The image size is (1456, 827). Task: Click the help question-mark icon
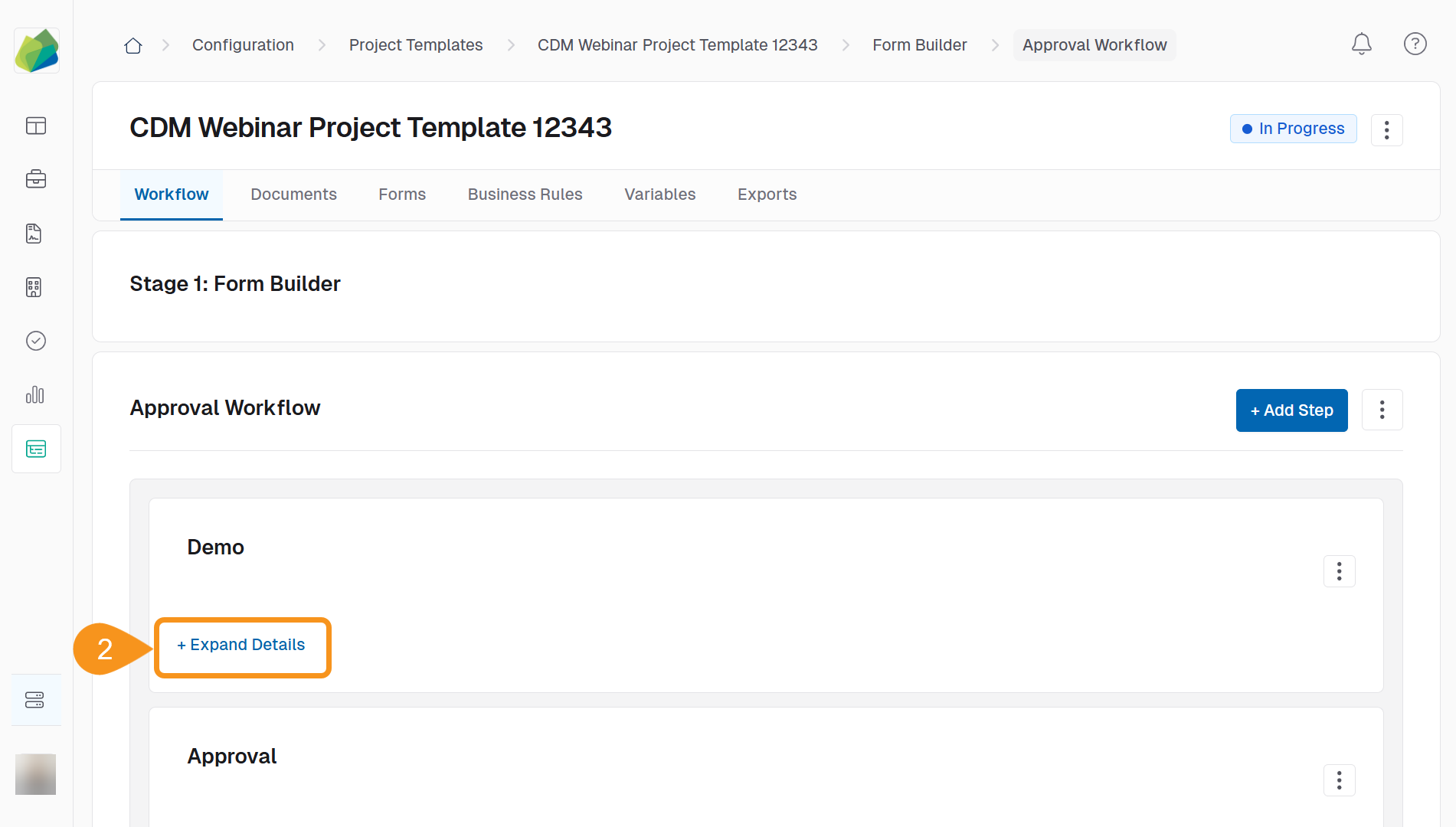coord(1415,44)
